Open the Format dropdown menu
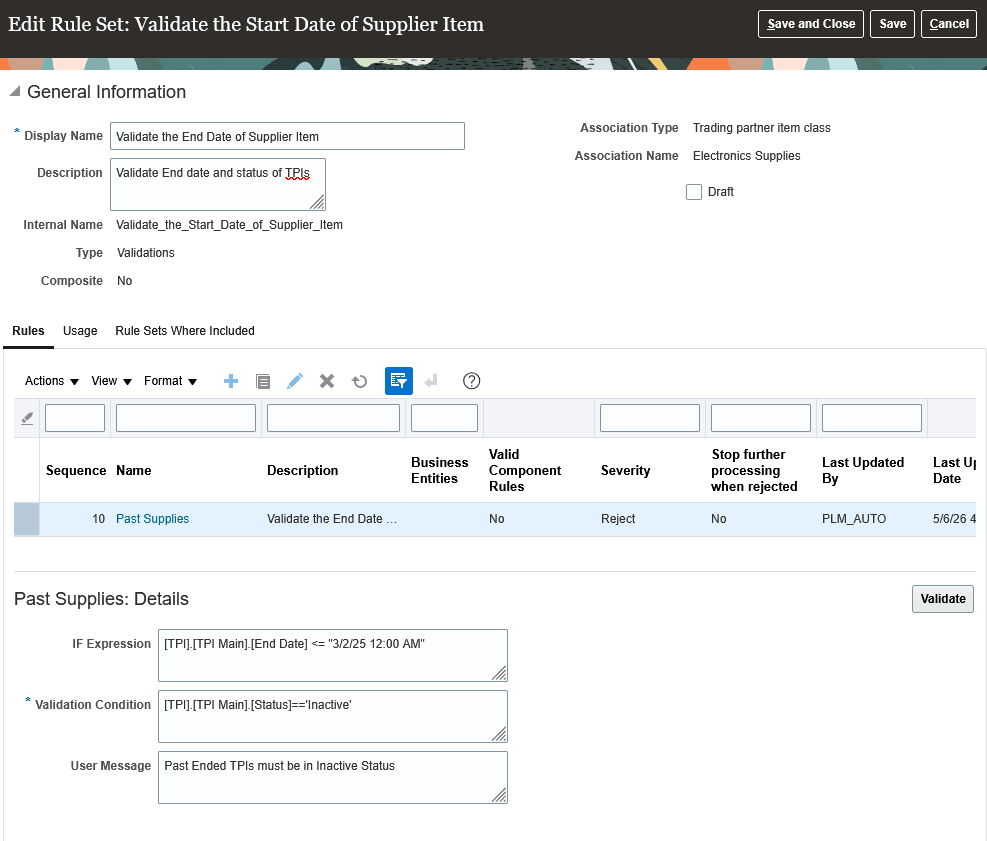Viewport: 987px width, 841px height. pyautogui.click(x=170, y=381)
